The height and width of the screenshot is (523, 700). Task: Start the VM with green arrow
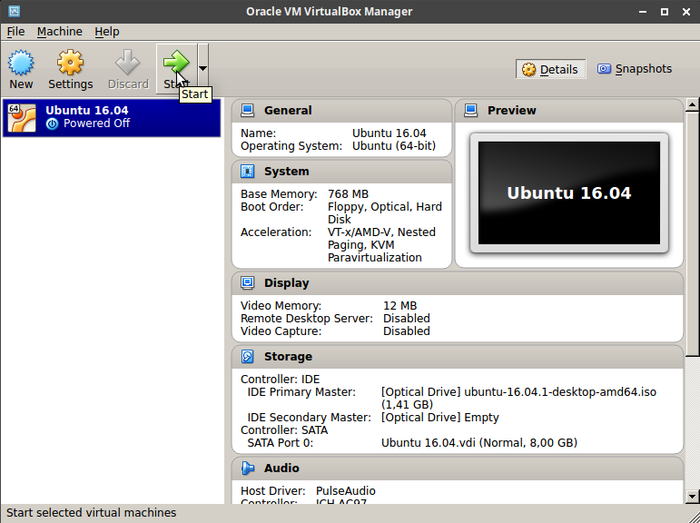[x=176, y=62]
